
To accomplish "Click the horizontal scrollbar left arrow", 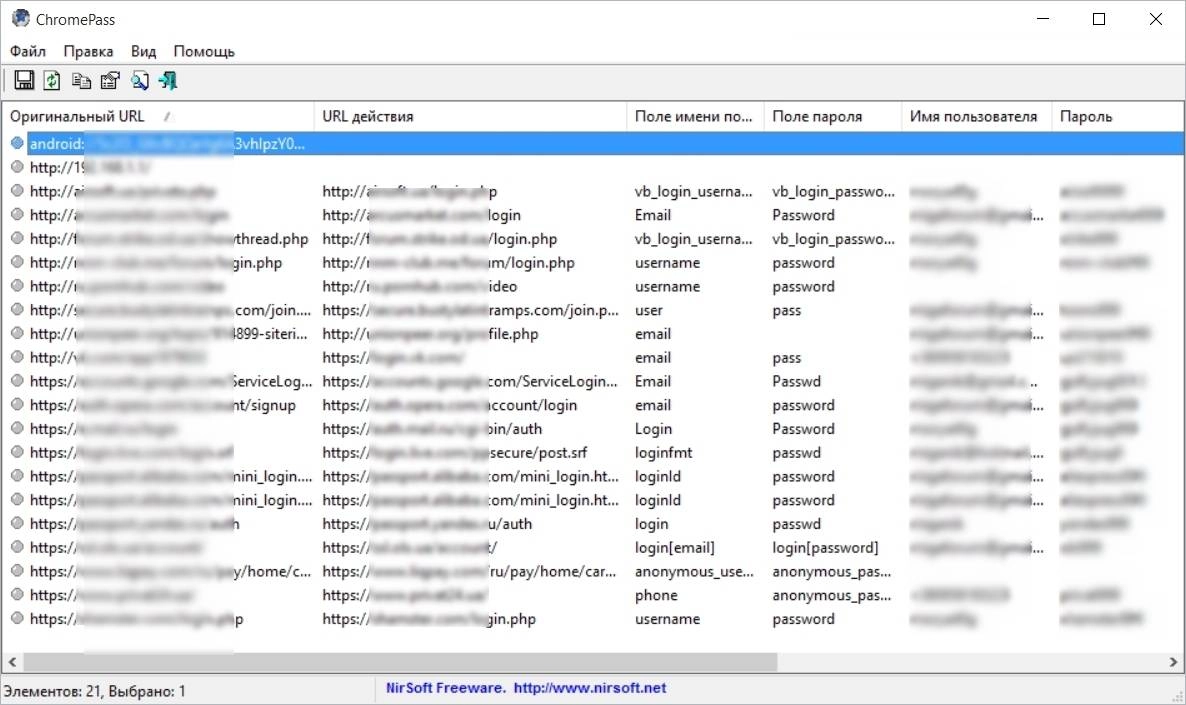I will pos(12,662).
